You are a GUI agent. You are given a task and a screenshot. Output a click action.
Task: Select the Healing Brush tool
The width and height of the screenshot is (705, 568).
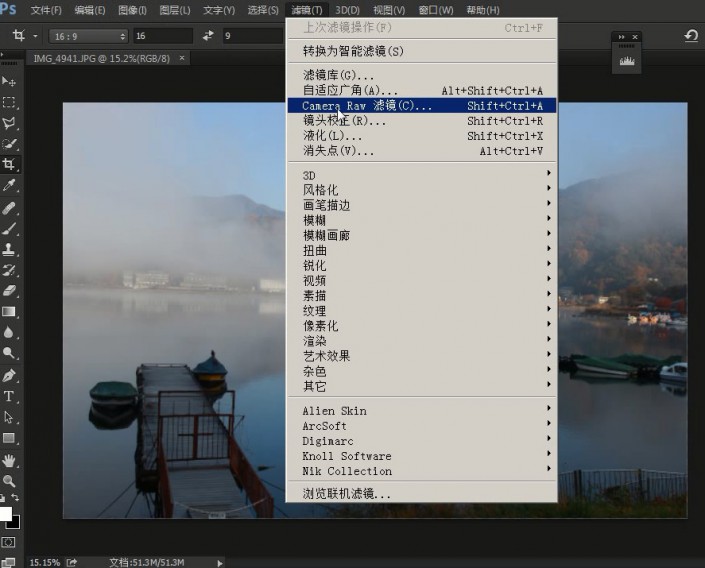pyautogui.click(x=9, y=208)
